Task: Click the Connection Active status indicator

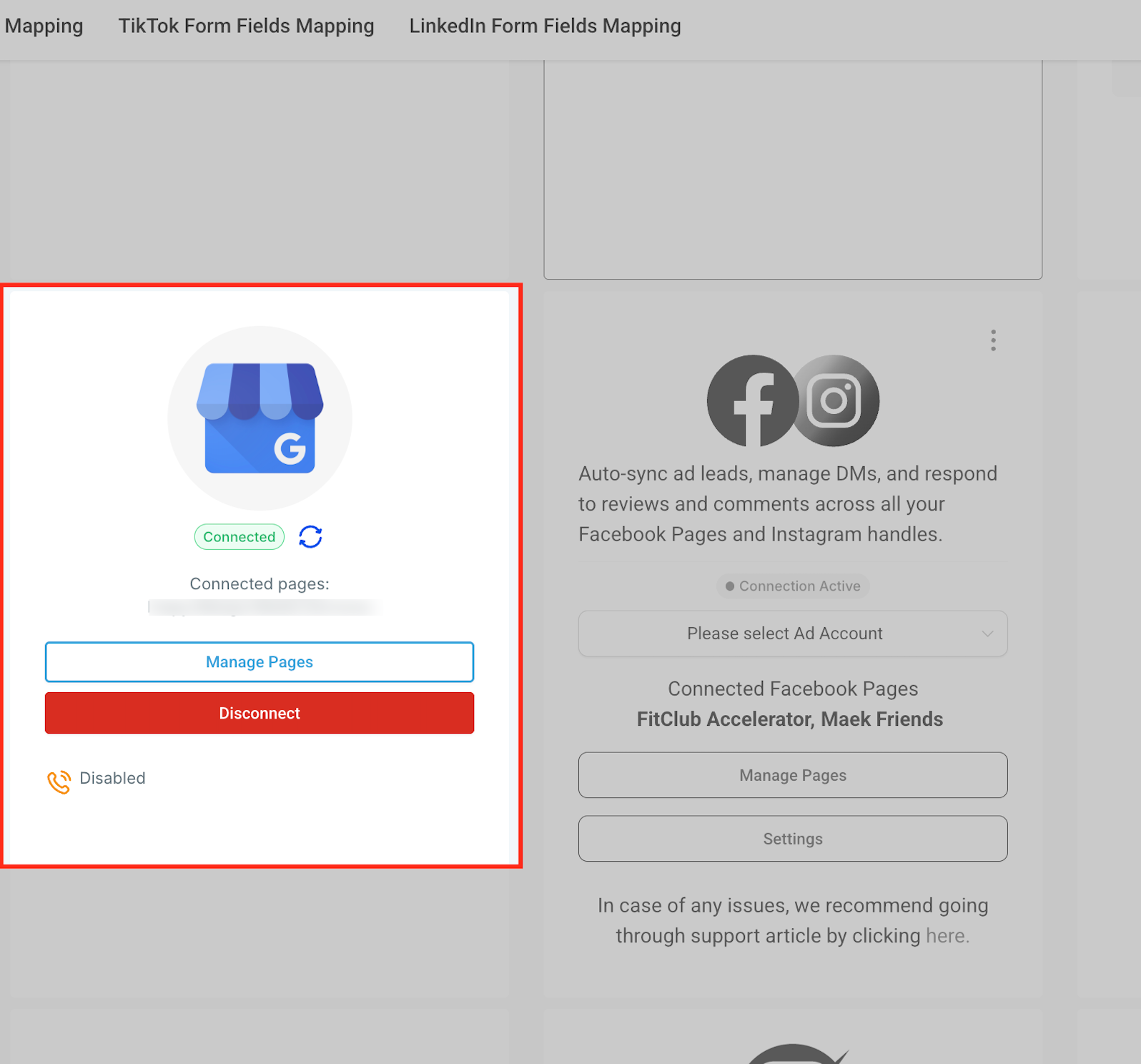Action: coord(793,586)
